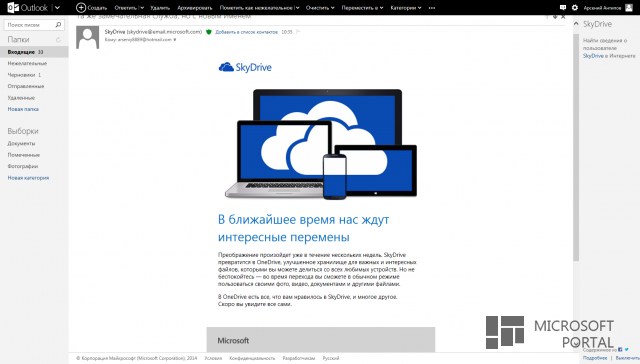Open the Переместить в dropdown menu

(362, 8)
